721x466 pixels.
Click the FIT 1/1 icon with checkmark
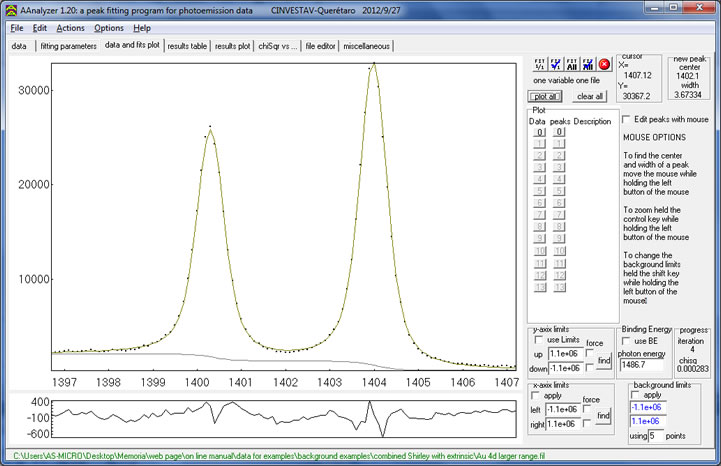pyautogui.click(x=556, y=64)
